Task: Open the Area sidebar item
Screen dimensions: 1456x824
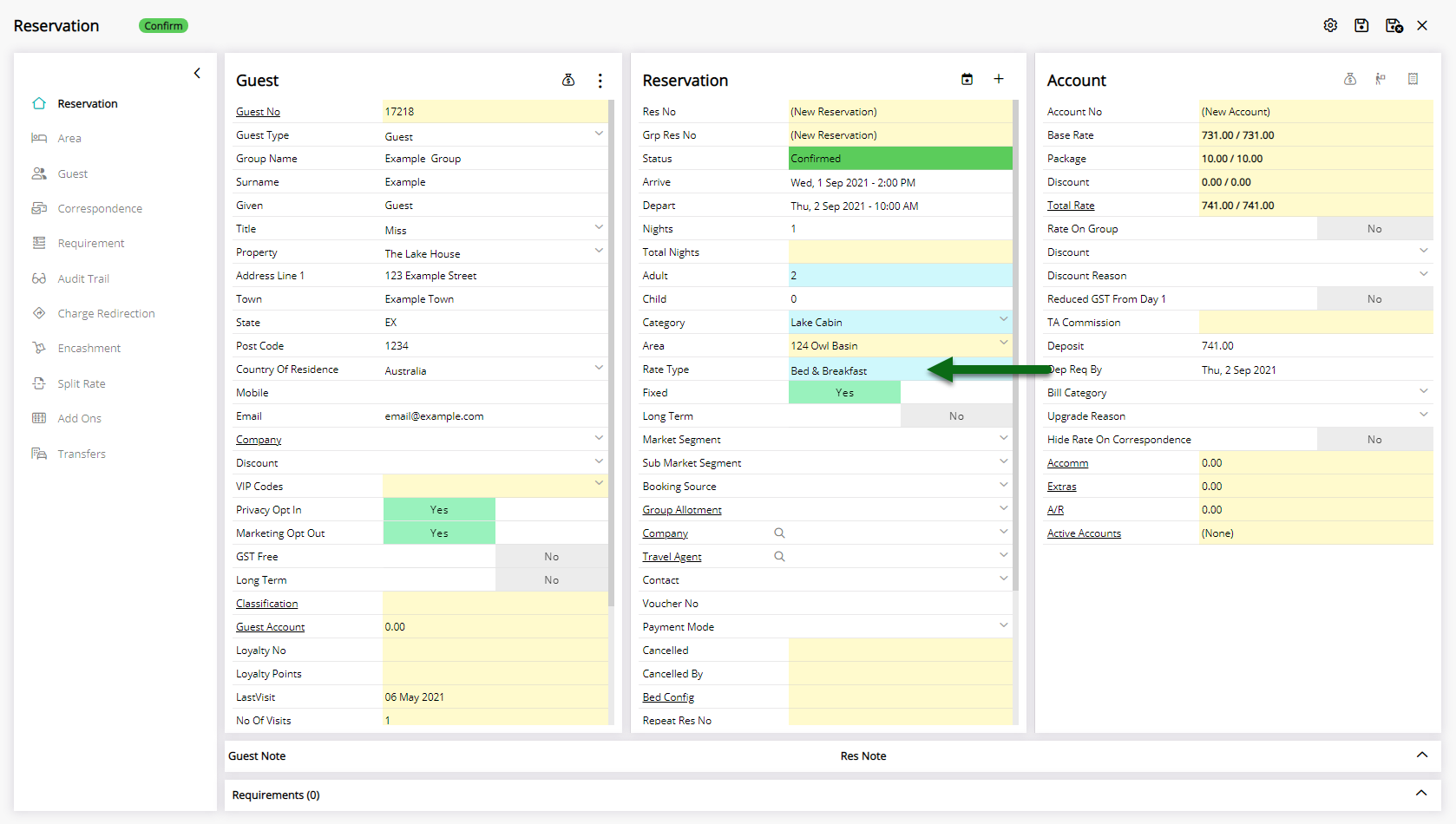Action: [69, 138]
